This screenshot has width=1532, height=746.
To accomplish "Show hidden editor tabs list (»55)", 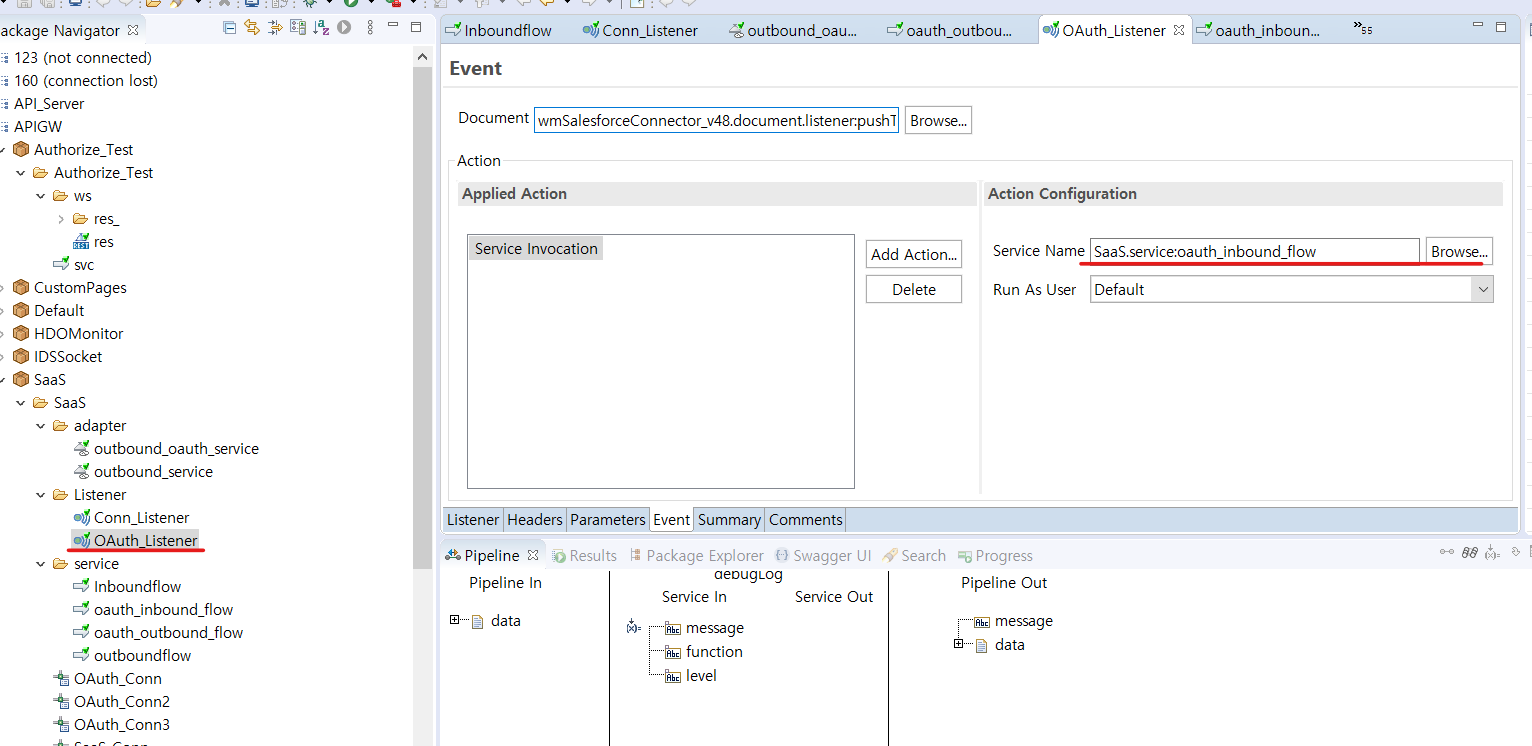I will [x=1363, y=29].
